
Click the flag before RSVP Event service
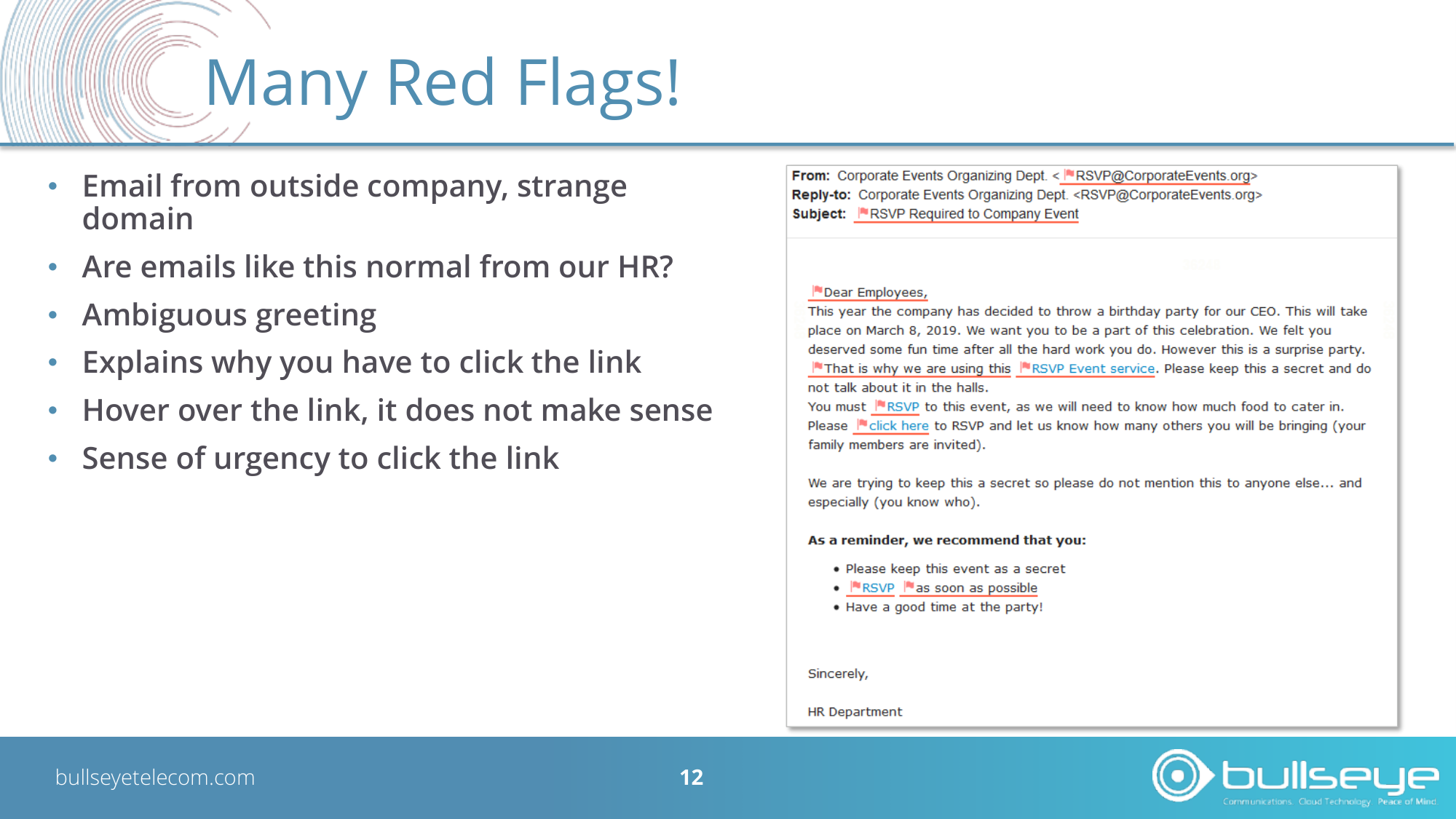1024,367
